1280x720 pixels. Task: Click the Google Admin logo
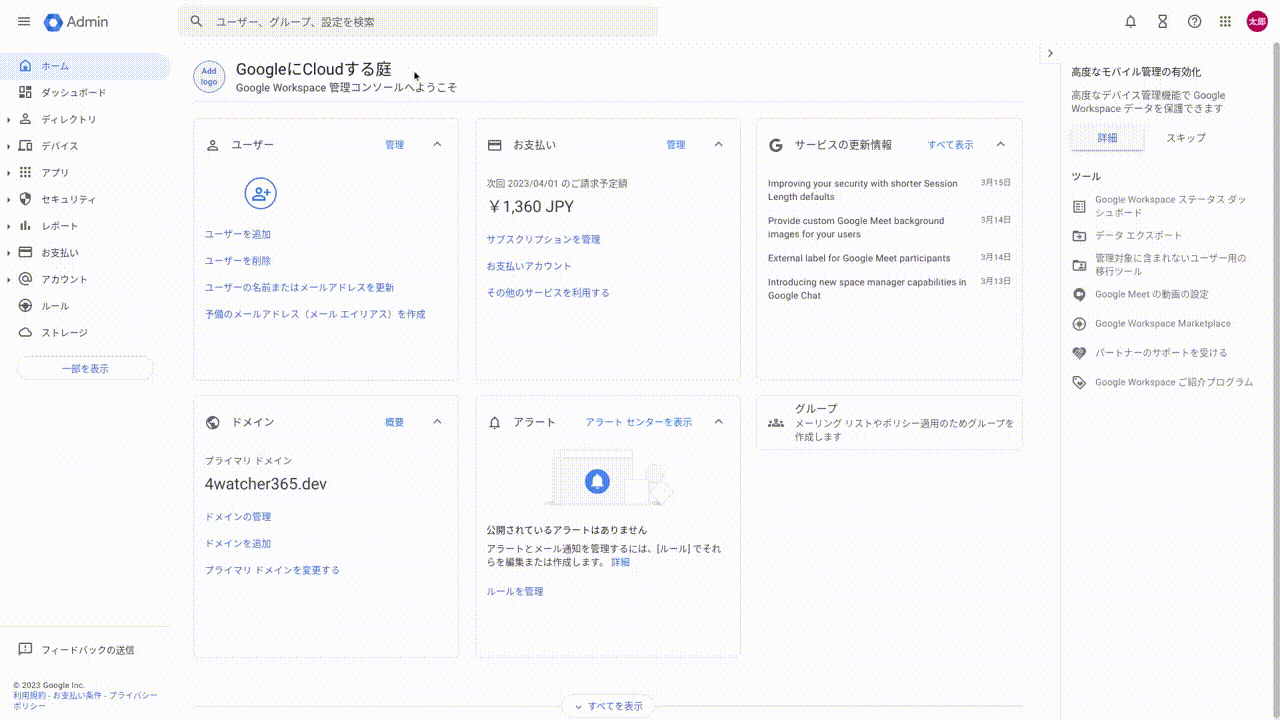(x=76, y=21)
